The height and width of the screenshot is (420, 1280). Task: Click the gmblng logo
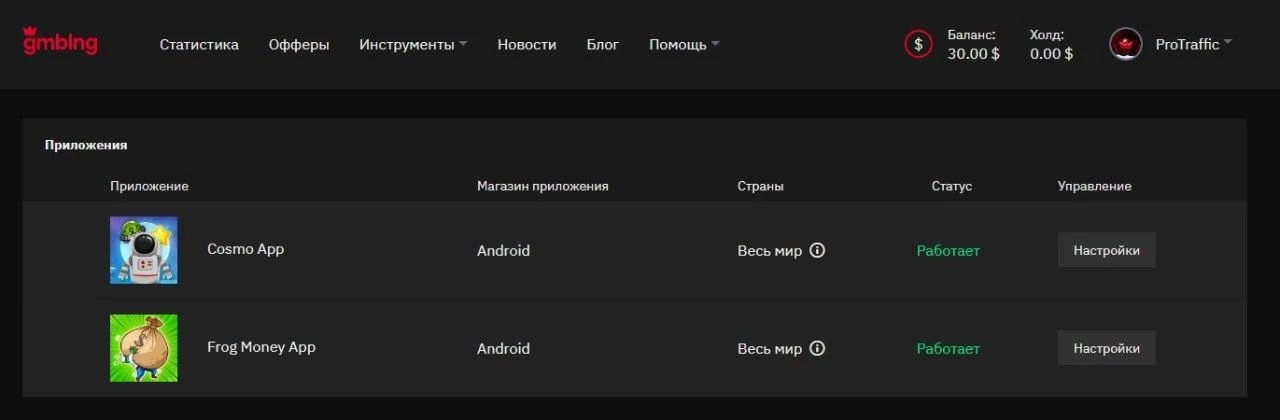60,41
